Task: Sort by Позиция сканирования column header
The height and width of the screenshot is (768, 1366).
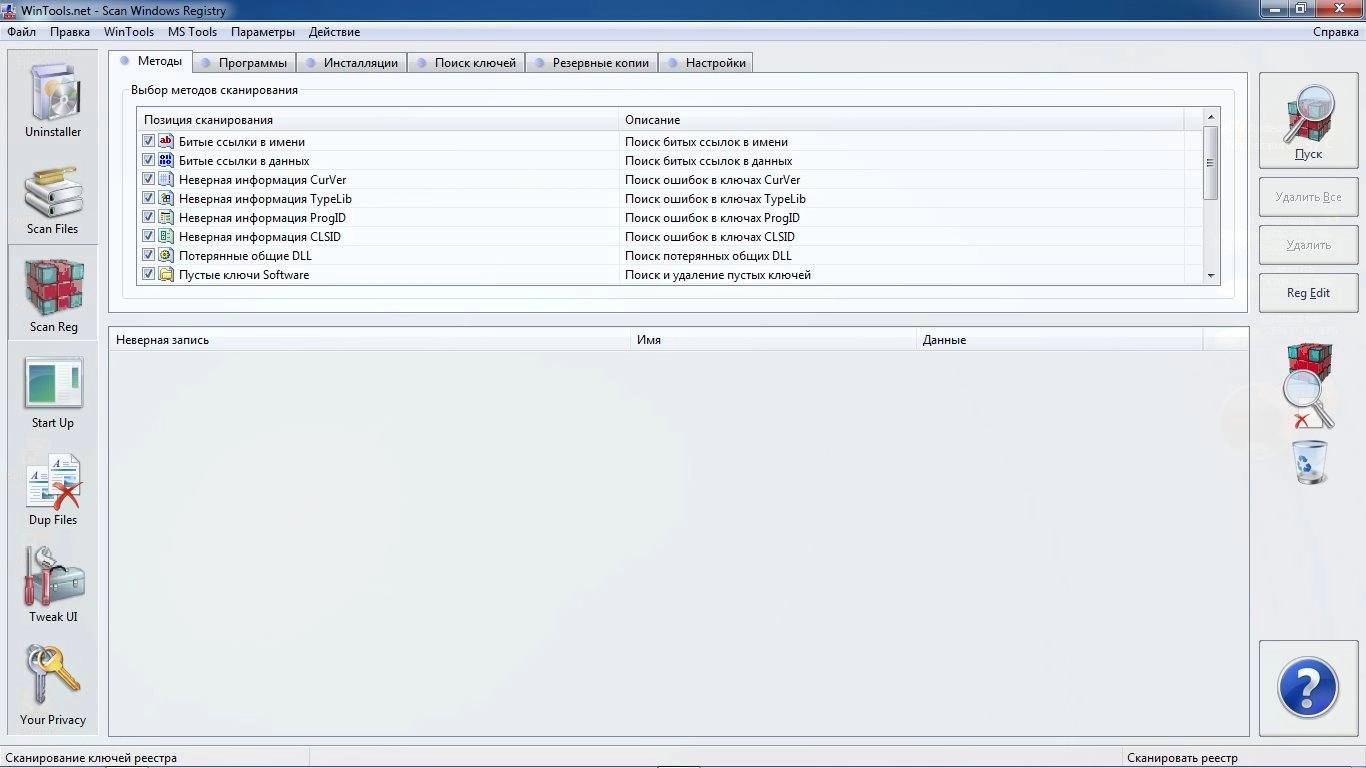Action: pos(378,120)
